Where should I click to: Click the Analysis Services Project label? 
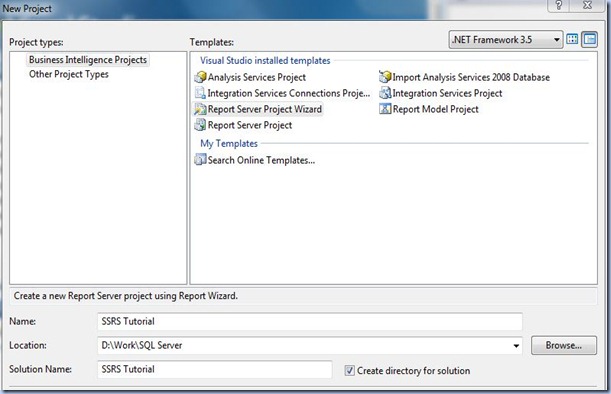point(256,77)
